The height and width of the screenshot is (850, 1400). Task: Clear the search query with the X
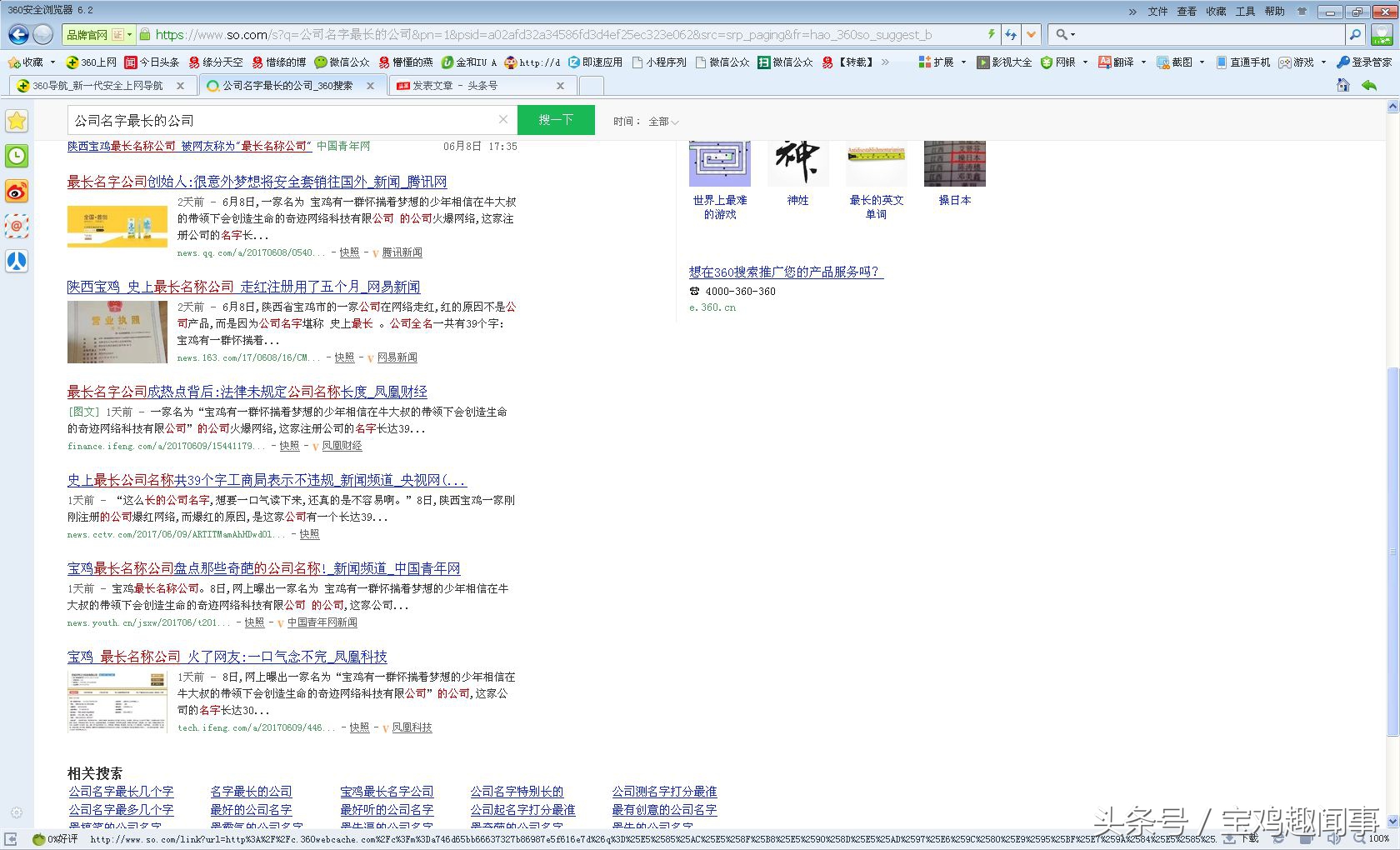503,120
